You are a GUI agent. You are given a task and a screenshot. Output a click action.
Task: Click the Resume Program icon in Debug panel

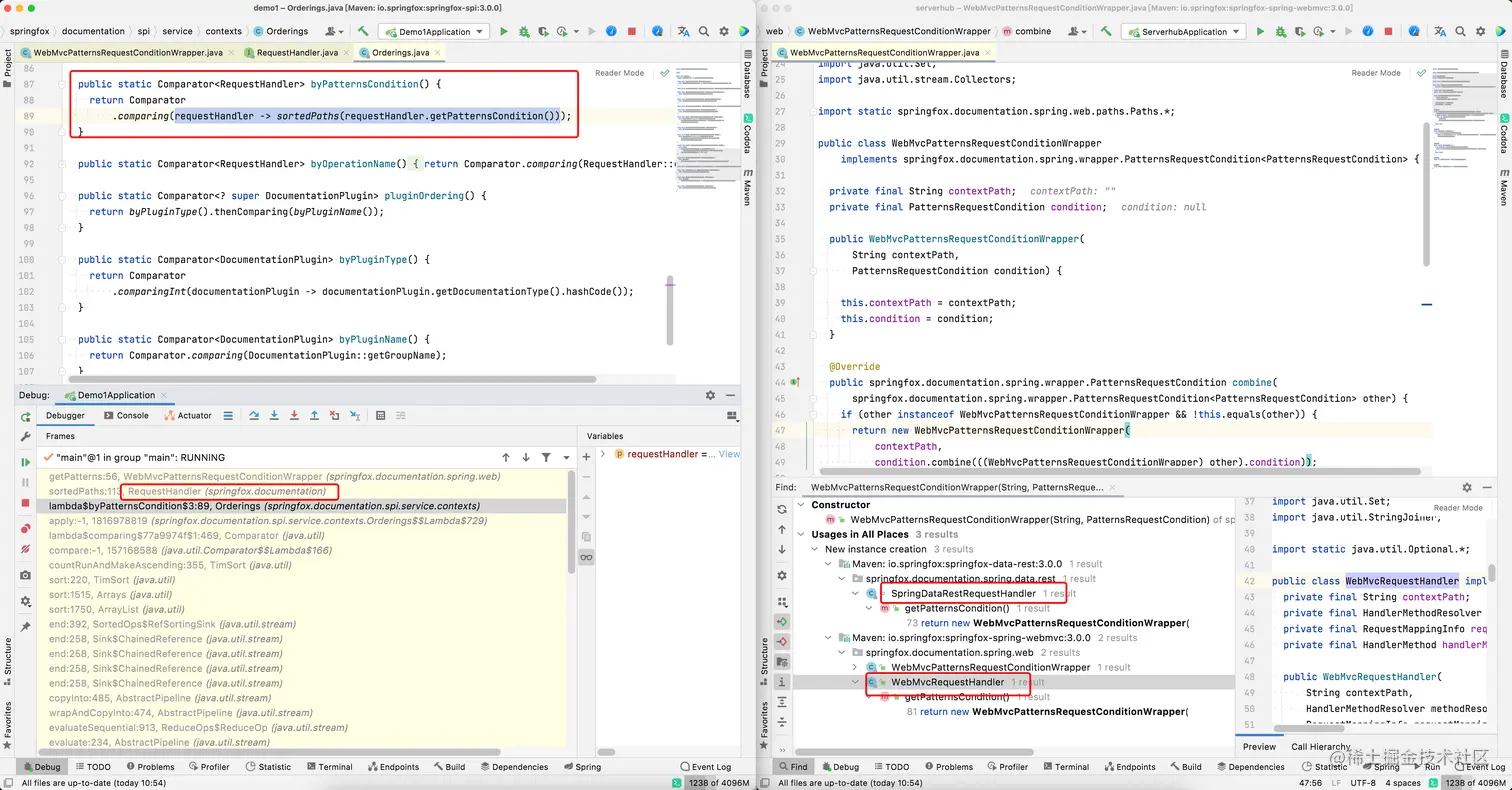pyautogui.click(x=26, y=462)
